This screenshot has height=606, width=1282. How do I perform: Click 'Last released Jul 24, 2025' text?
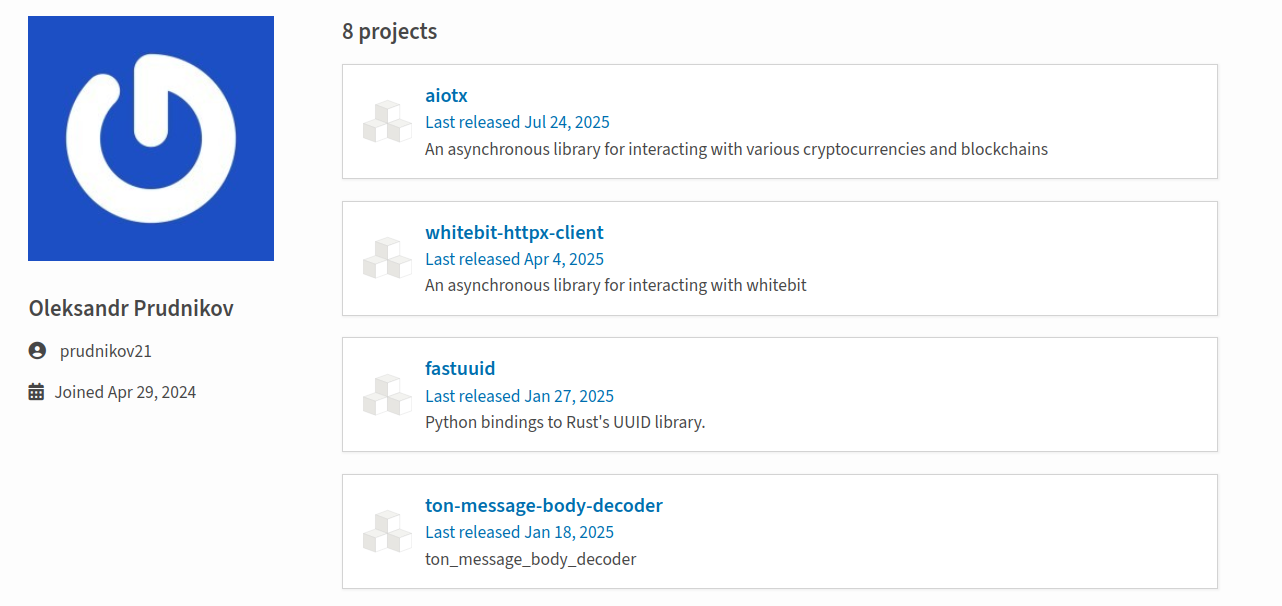pyautogui.click(x=517, y=122)
